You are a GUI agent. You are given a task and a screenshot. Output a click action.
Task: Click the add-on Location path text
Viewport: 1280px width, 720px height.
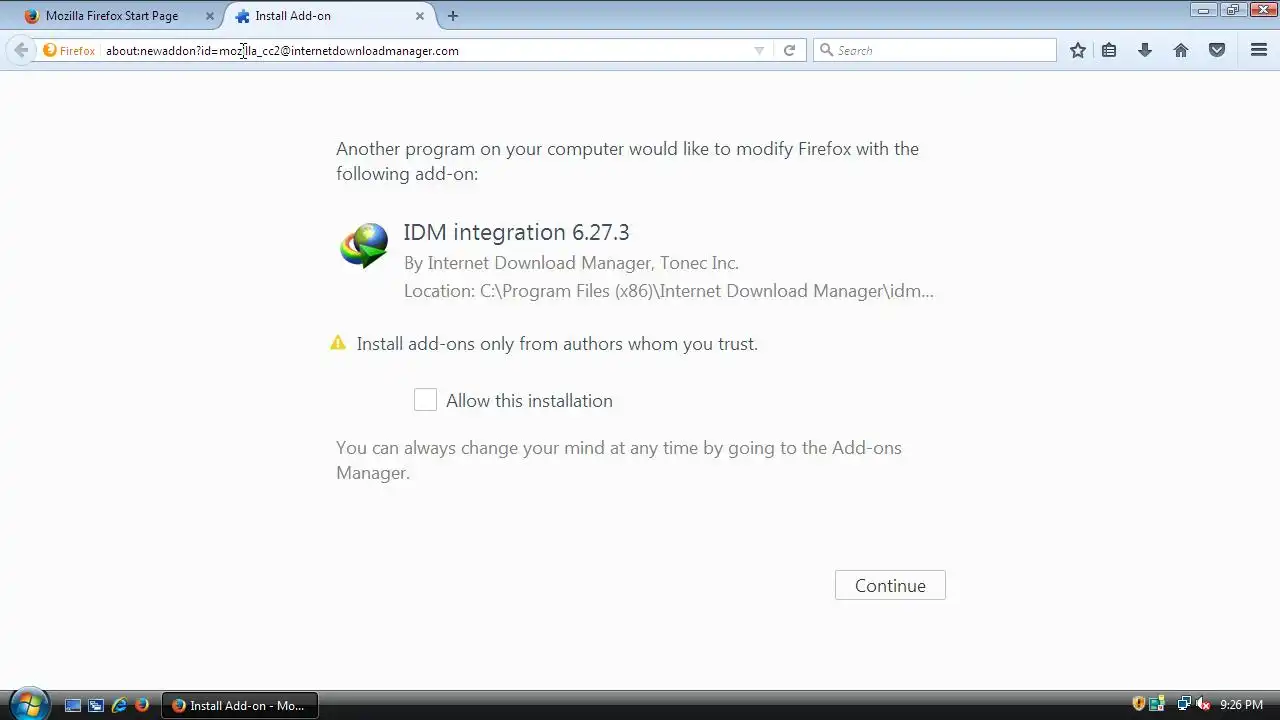coord(668,291)
